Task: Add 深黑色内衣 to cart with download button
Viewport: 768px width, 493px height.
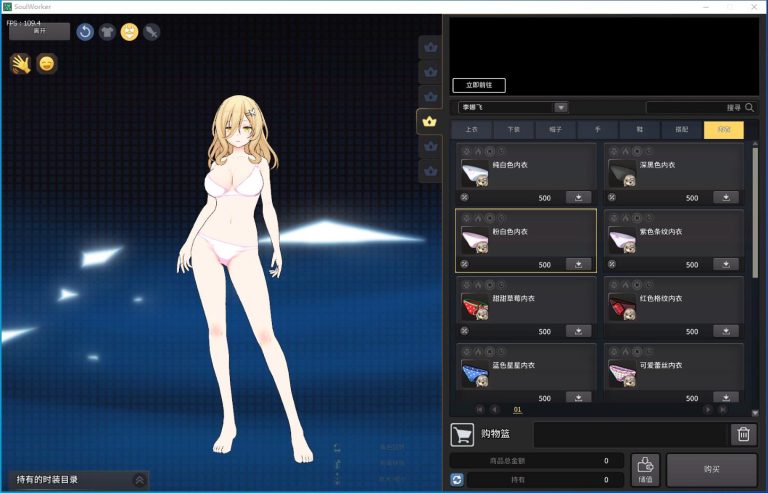Action: [726, 197]
